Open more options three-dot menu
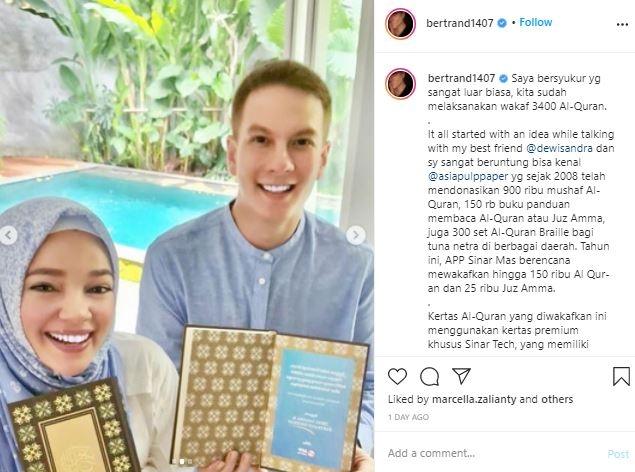Image resolution: width=635 pixels, height=472 pixels. (x=622, y=25)
